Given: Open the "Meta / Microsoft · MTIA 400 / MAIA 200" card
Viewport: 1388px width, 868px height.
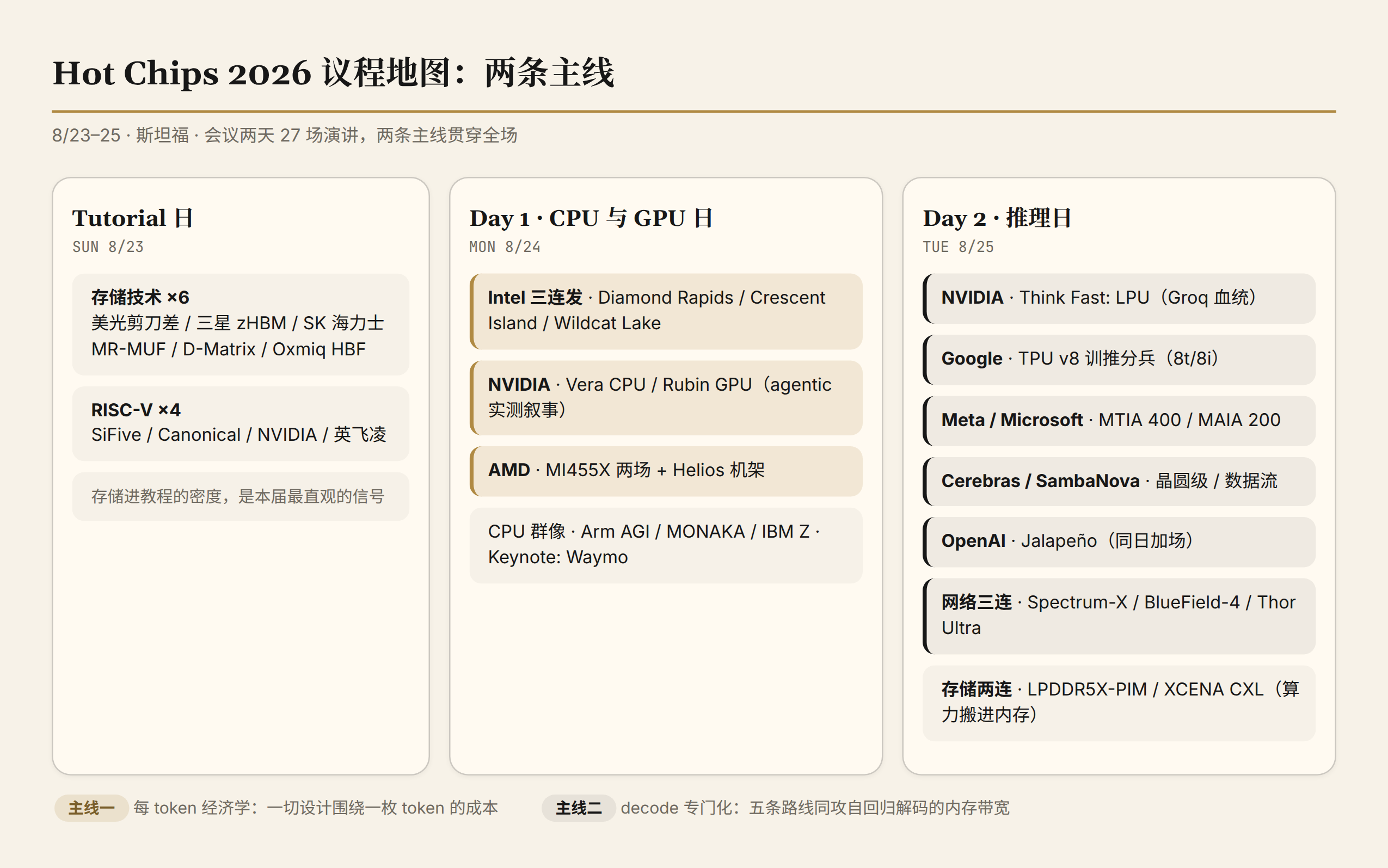Looking at the screenshot, I should point(1119,421).
